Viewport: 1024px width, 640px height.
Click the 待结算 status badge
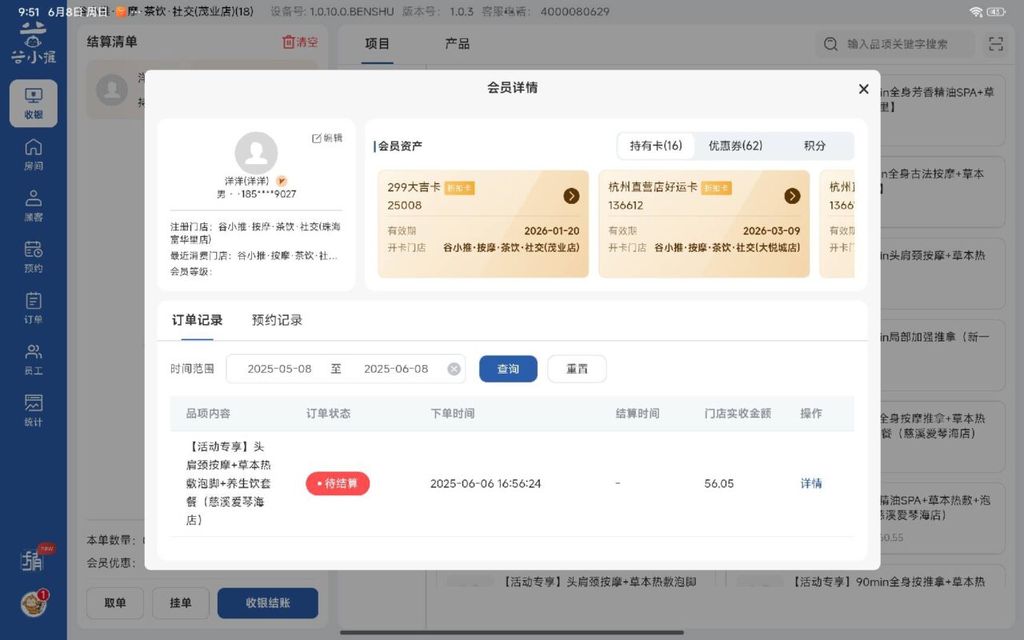point(338,483)
